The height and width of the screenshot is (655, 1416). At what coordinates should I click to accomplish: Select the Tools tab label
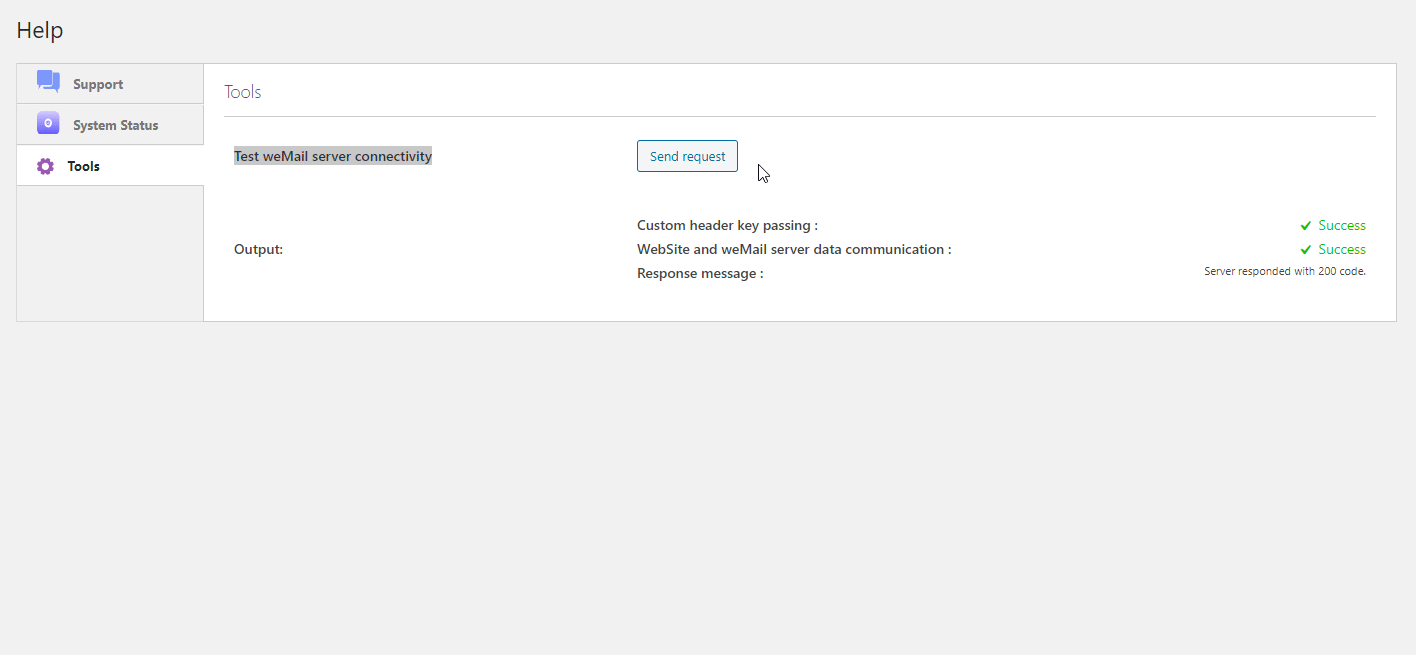[83, 167]
